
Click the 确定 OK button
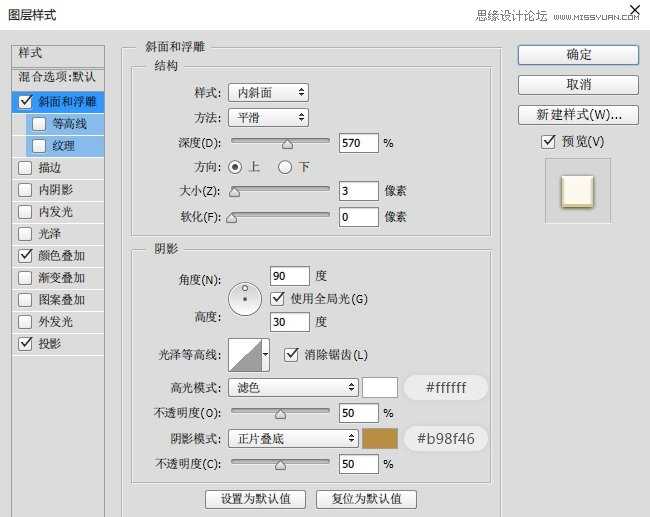(578, 54)
